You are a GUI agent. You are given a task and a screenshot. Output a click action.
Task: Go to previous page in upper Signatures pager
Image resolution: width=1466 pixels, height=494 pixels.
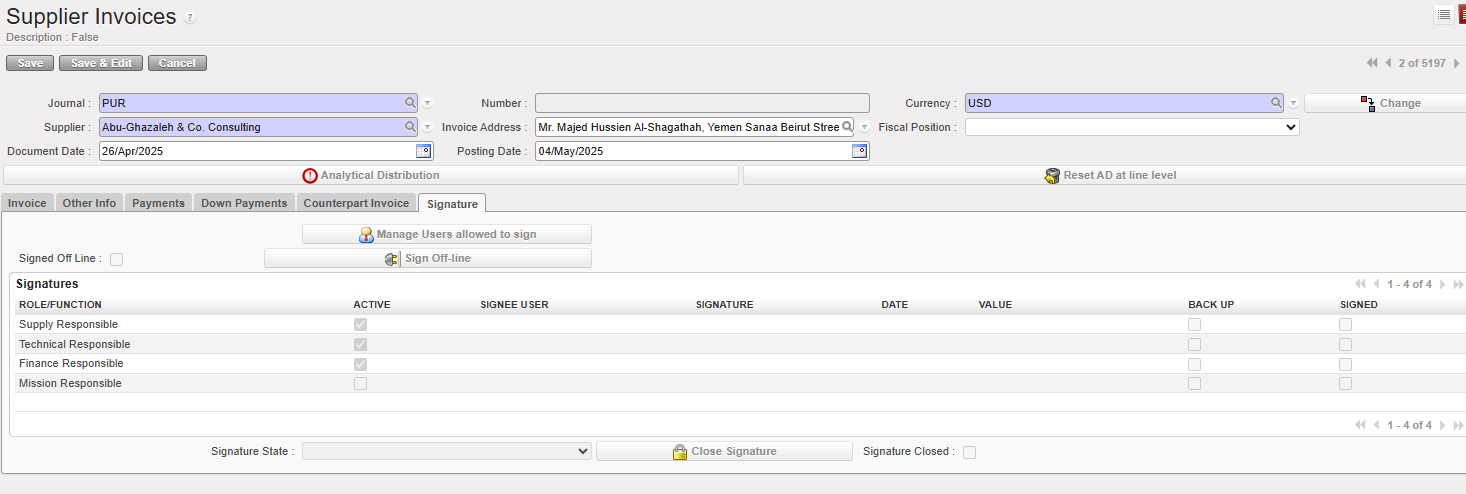(1377, 284)
